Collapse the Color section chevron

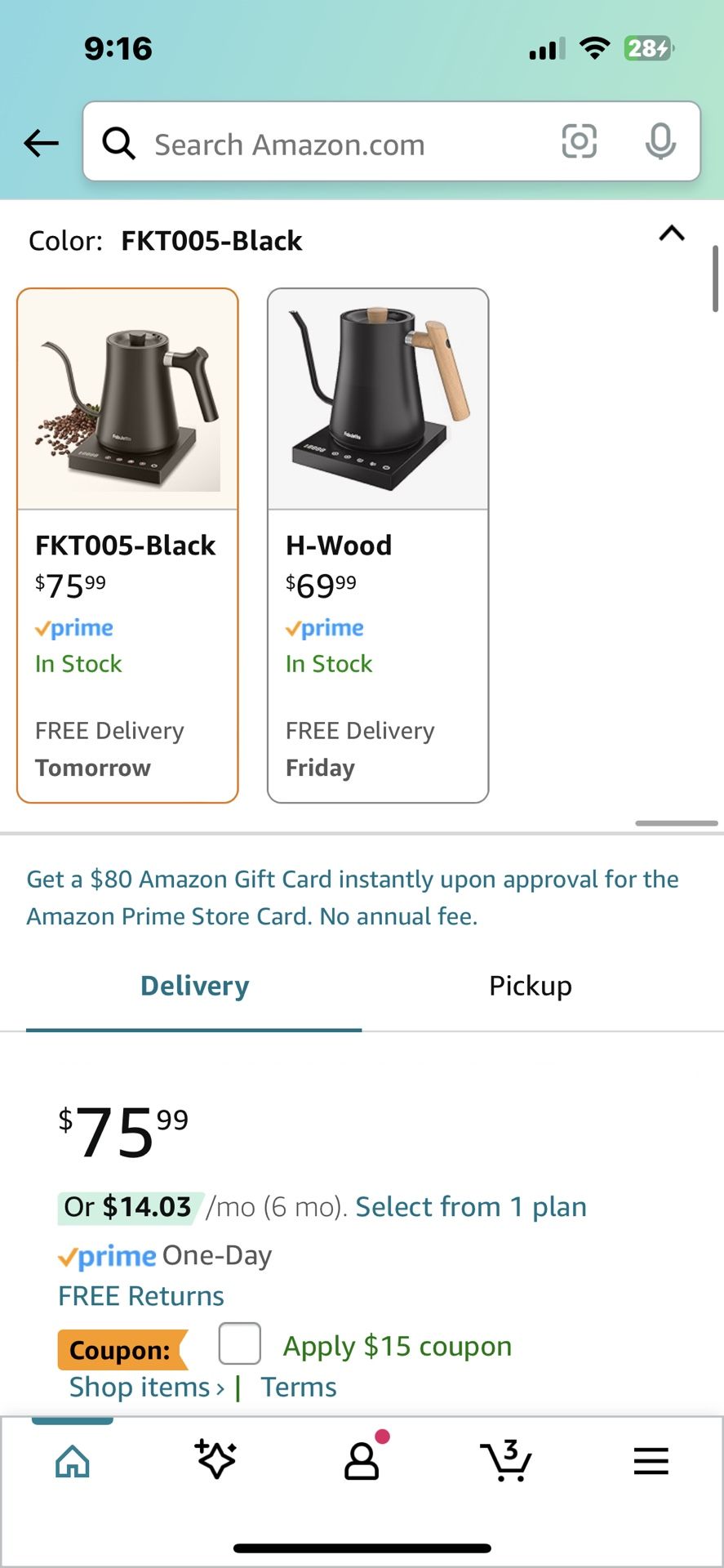671,234
